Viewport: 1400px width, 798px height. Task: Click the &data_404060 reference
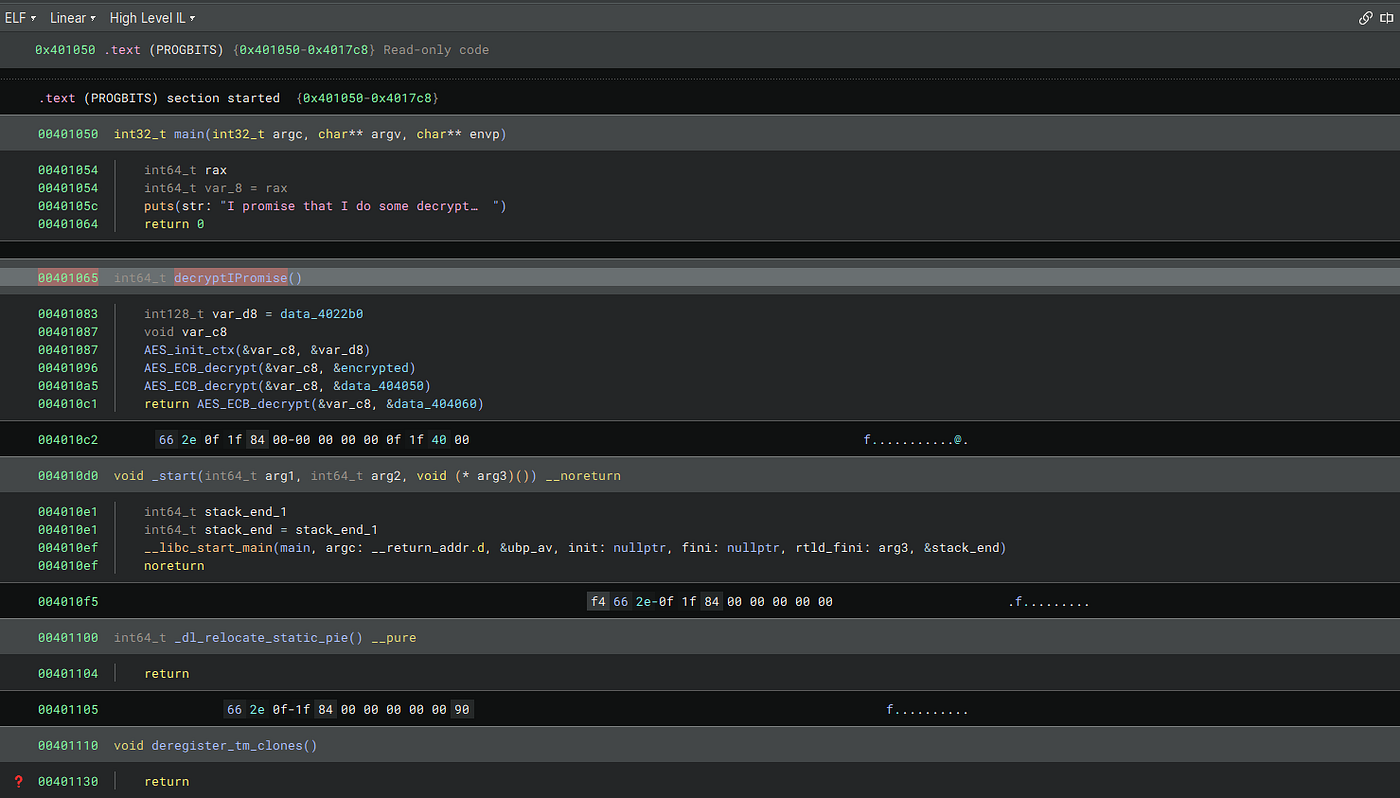coord(431,404)
